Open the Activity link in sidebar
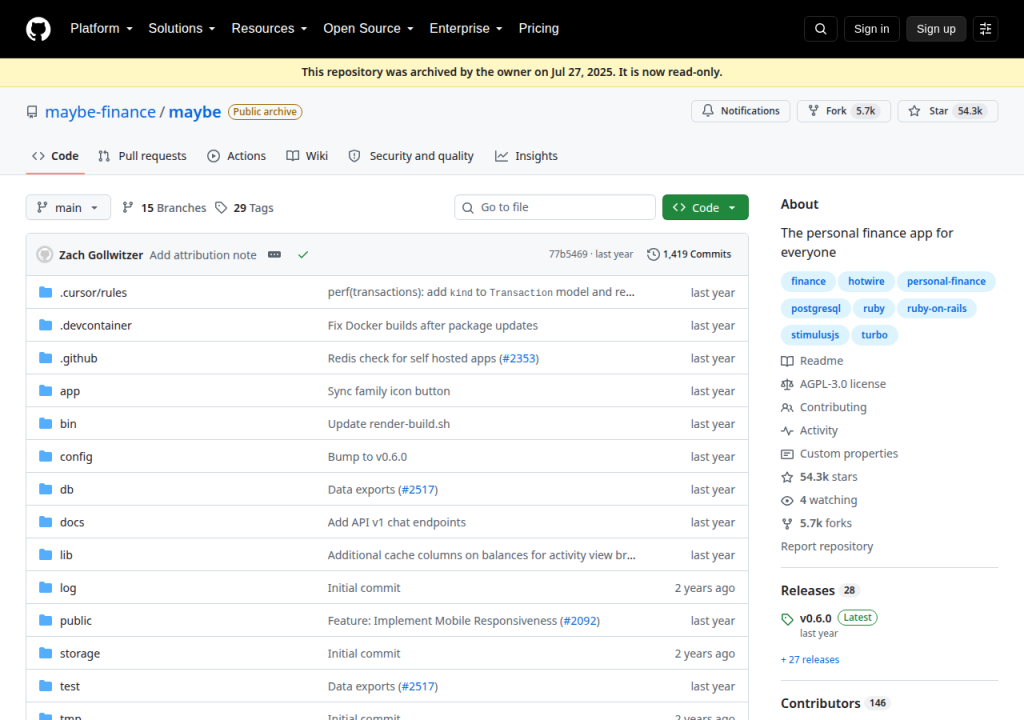The height and width of the screenshot is (720, 1024). pyautogui.click(x=809, y=431)
